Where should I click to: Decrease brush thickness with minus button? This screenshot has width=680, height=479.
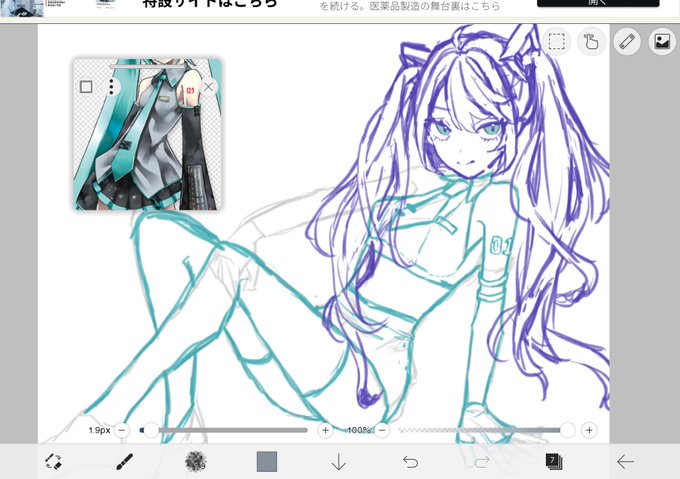pyautogui.click(x=122, y=430)
